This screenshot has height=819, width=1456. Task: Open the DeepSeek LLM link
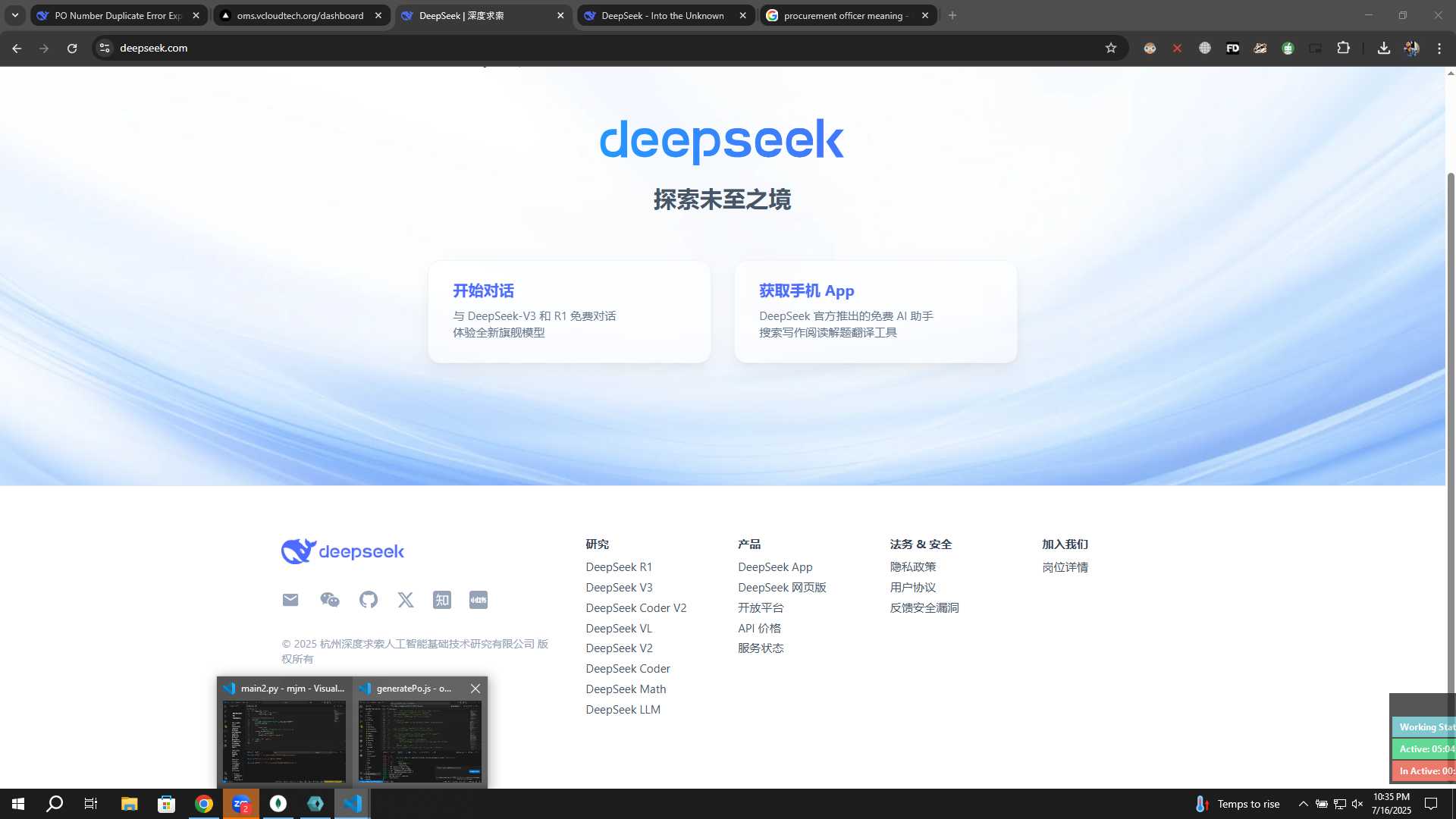(x=623, y=710)
